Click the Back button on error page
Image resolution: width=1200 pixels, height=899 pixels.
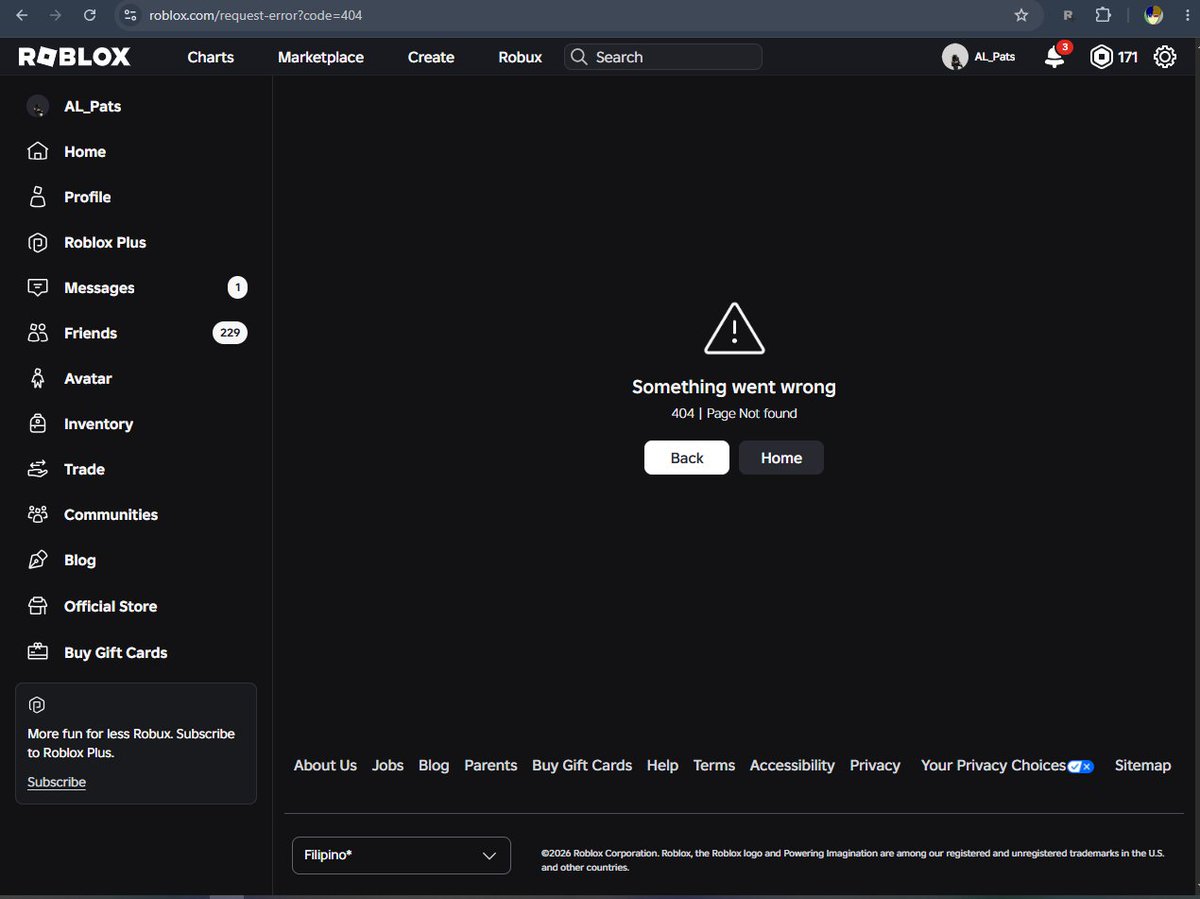tap(687, 458)
